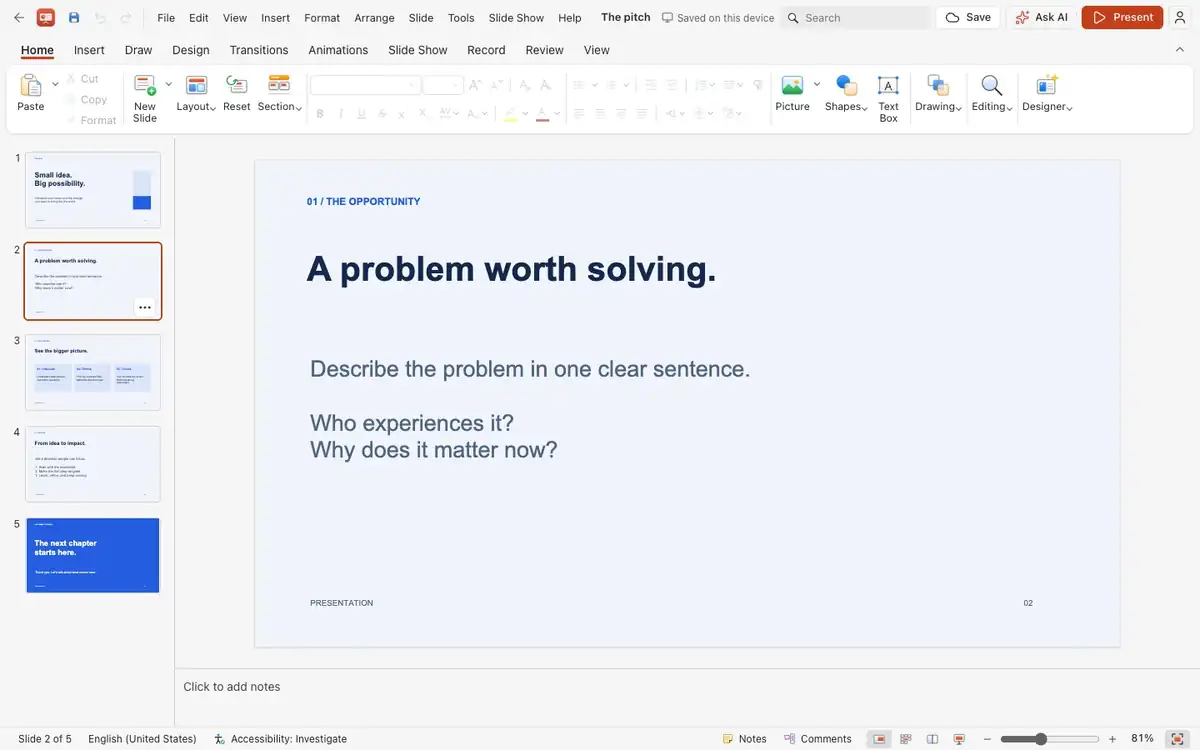Screen dimensions: 1200x750
Task: Click the three-dot menu on slide 2 thumbnail
Action: [145, 307]
